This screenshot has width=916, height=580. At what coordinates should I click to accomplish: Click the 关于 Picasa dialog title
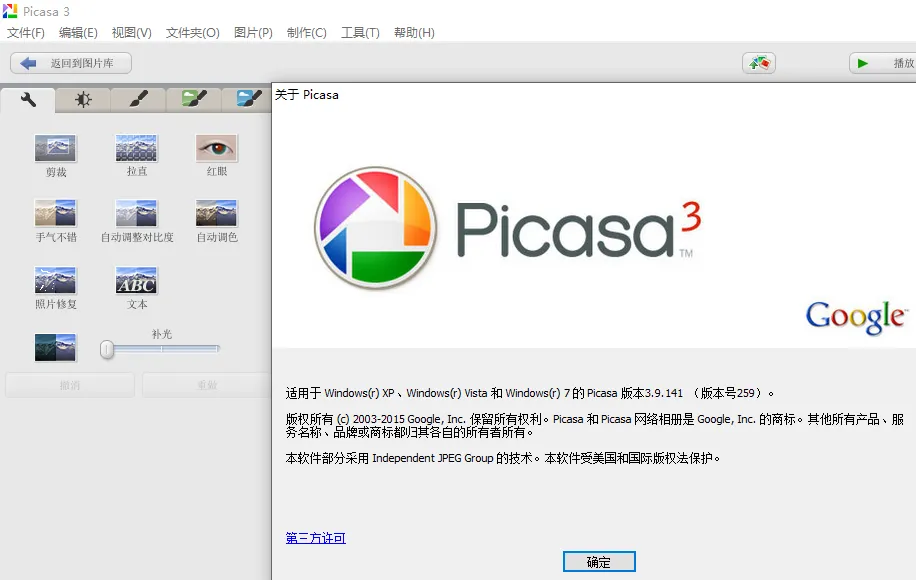click(x=307, y=95)
